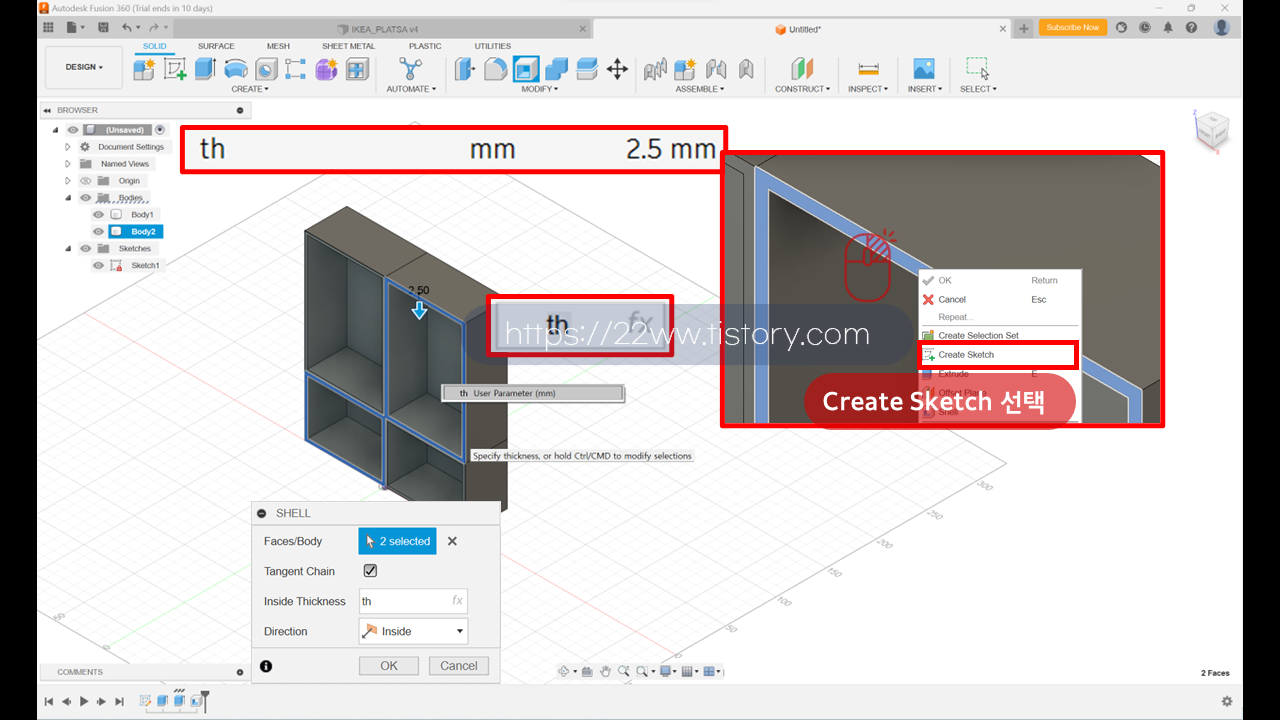Select the Create Sketch tool icon
Viewport: 1280px width, 720px height.
(175, 68)
